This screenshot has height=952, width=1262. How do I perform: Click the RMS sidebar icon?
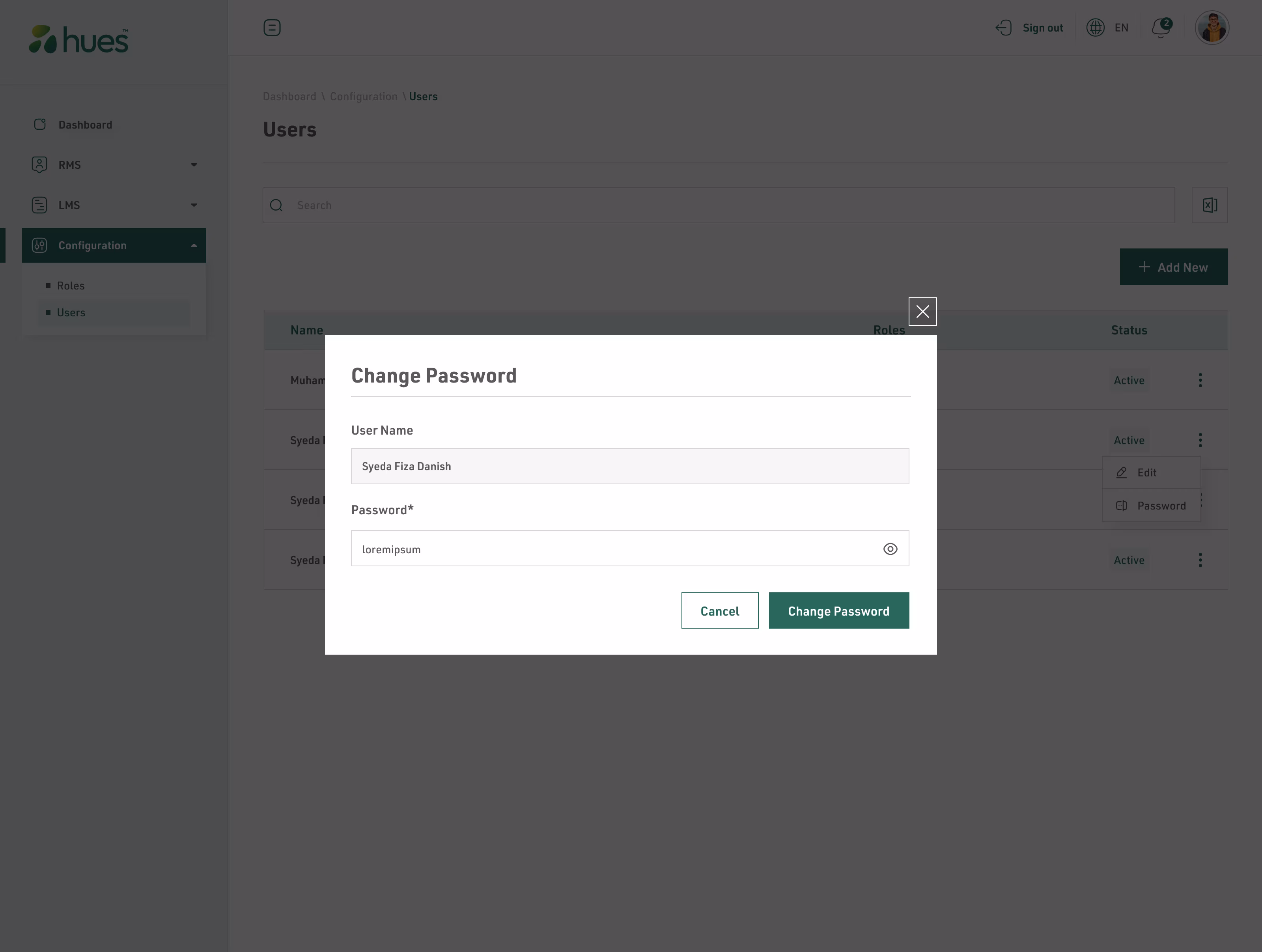coord(39,165)
